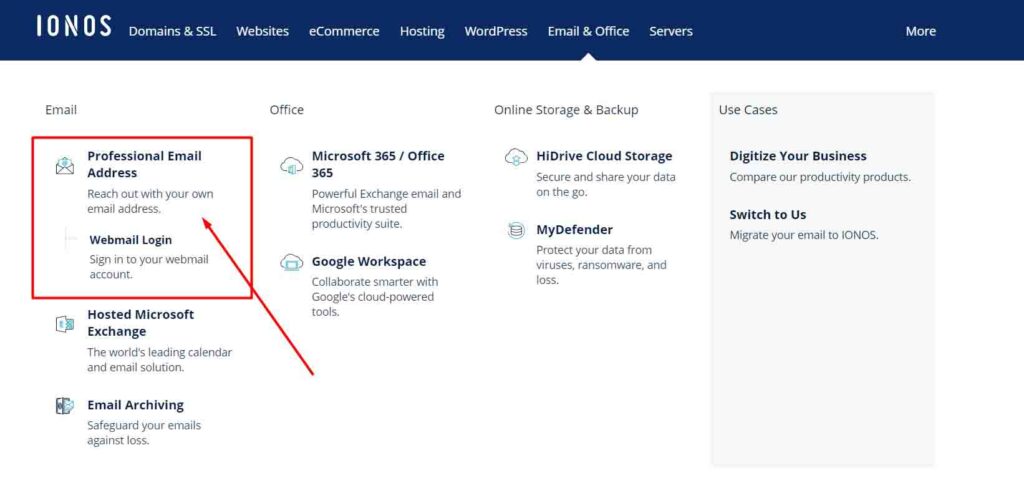The width and height of the screenshot is (1024, 503).
Task: Open the Domains & SSL menu
Action: (x=172, y=31)
